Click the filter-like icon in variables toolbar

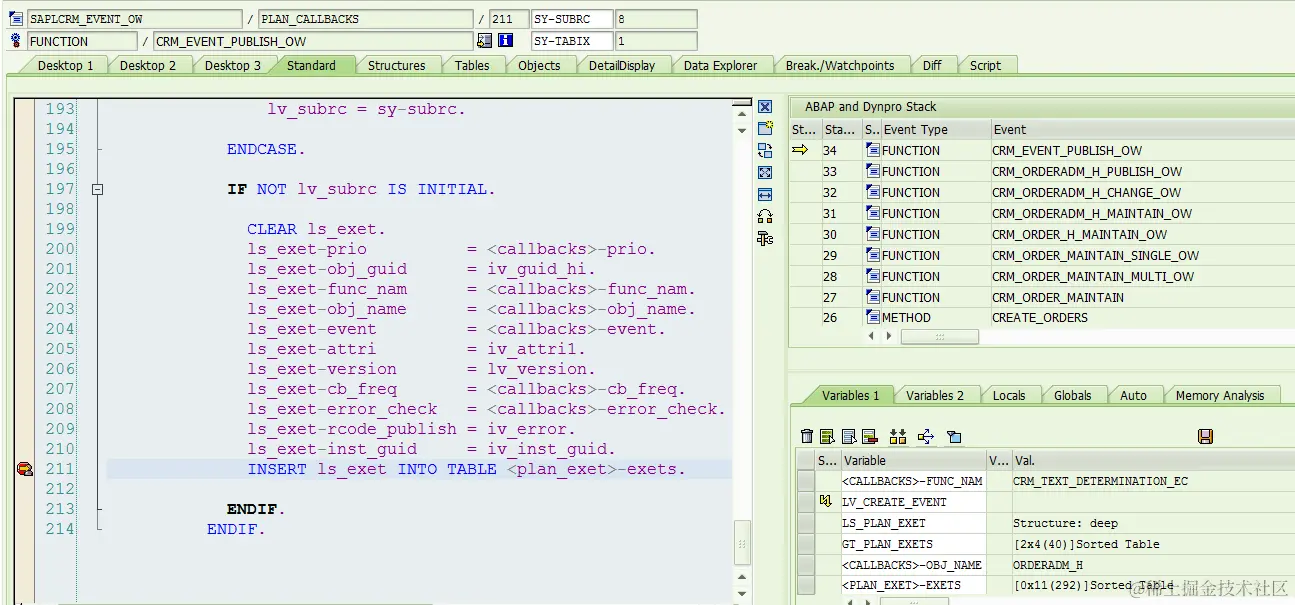pyautogui.click(x=954, y=436)
